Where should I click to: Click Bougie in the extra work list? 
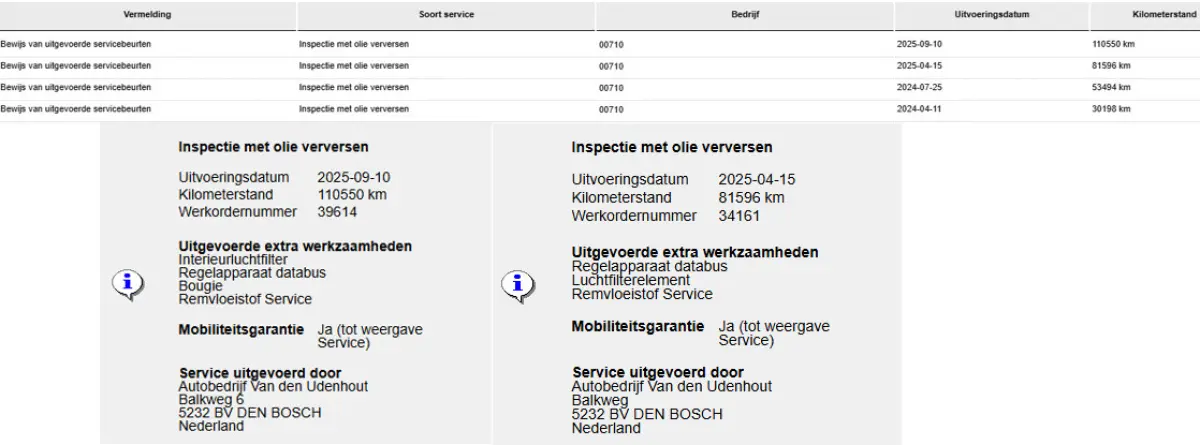point(201,286)
